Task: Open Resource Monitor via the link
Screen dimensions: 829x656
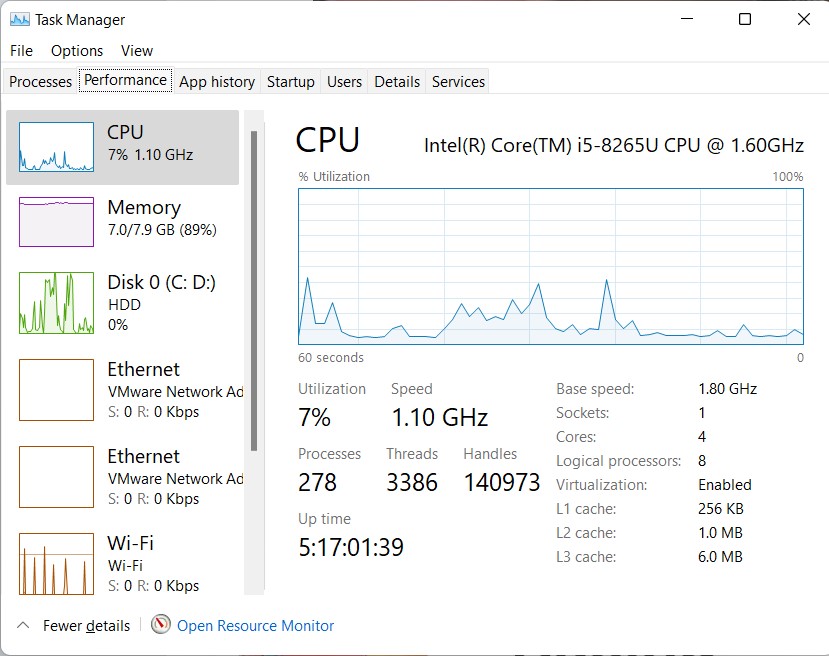Action: (254, 625)
